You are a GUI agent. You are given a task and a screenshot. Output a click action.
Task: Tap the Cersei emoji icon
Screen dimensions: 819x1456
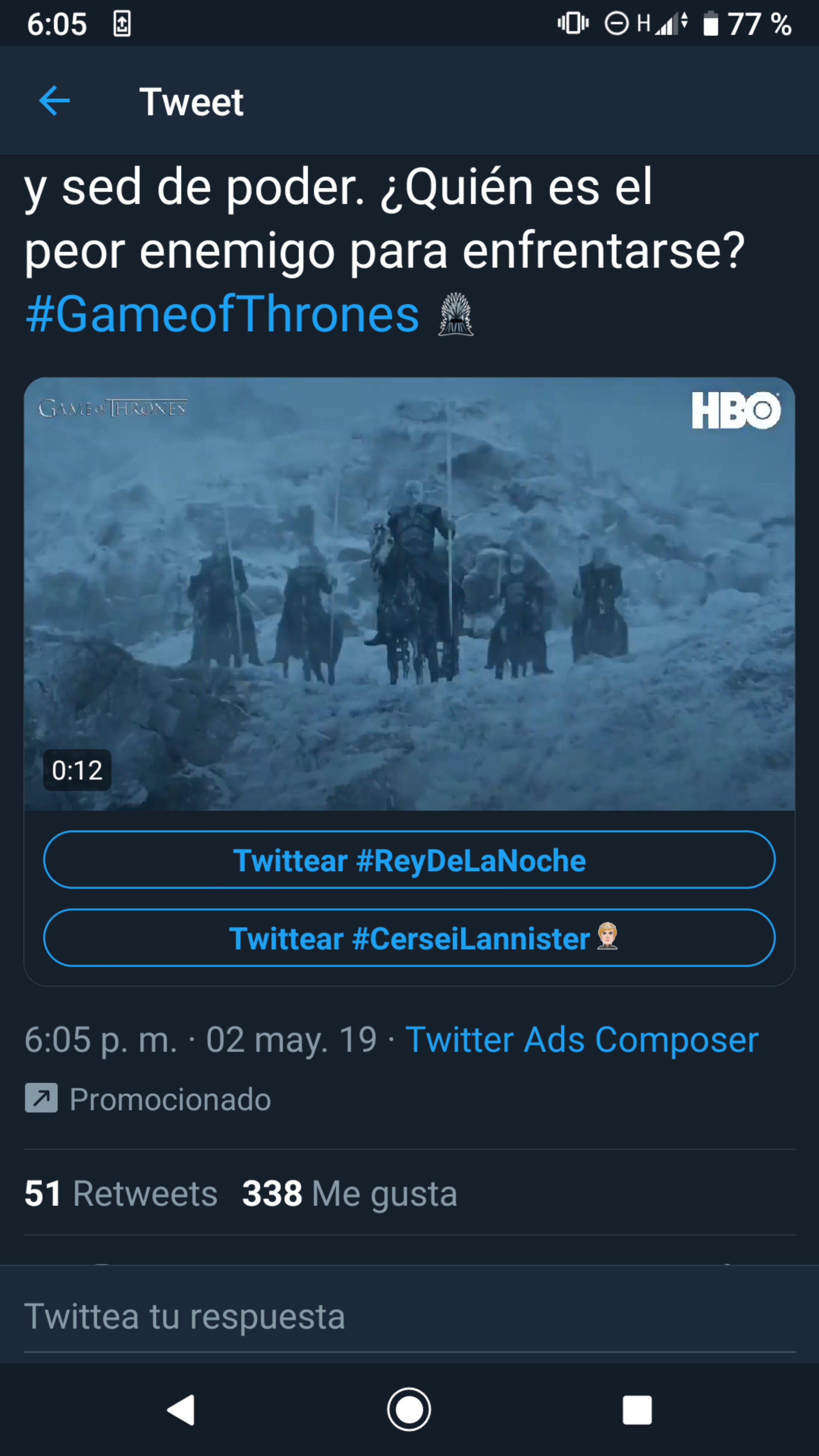pos(607,937)
